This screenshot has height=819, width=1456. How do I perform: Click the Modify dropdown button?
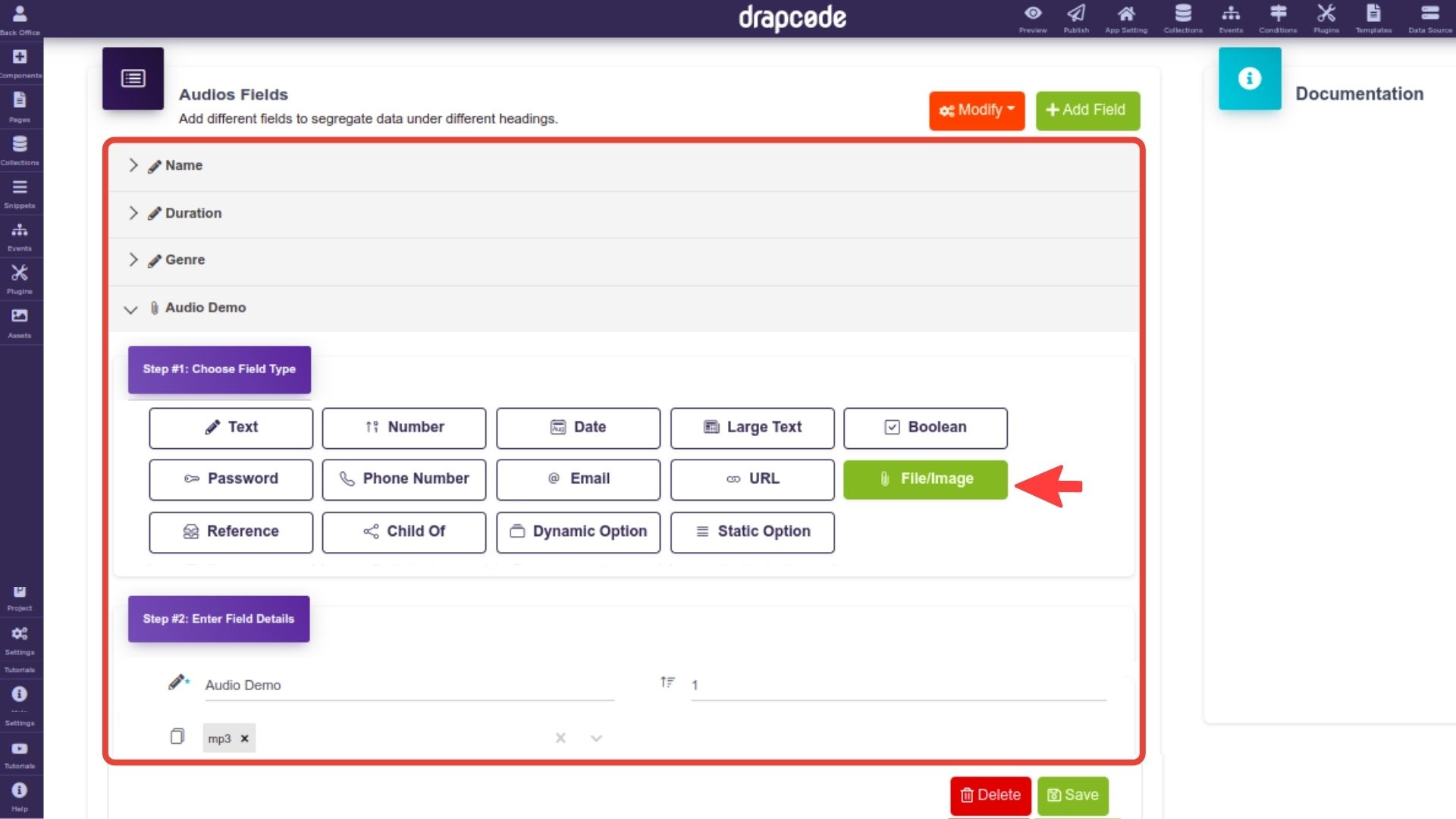[x=977, y=109]
